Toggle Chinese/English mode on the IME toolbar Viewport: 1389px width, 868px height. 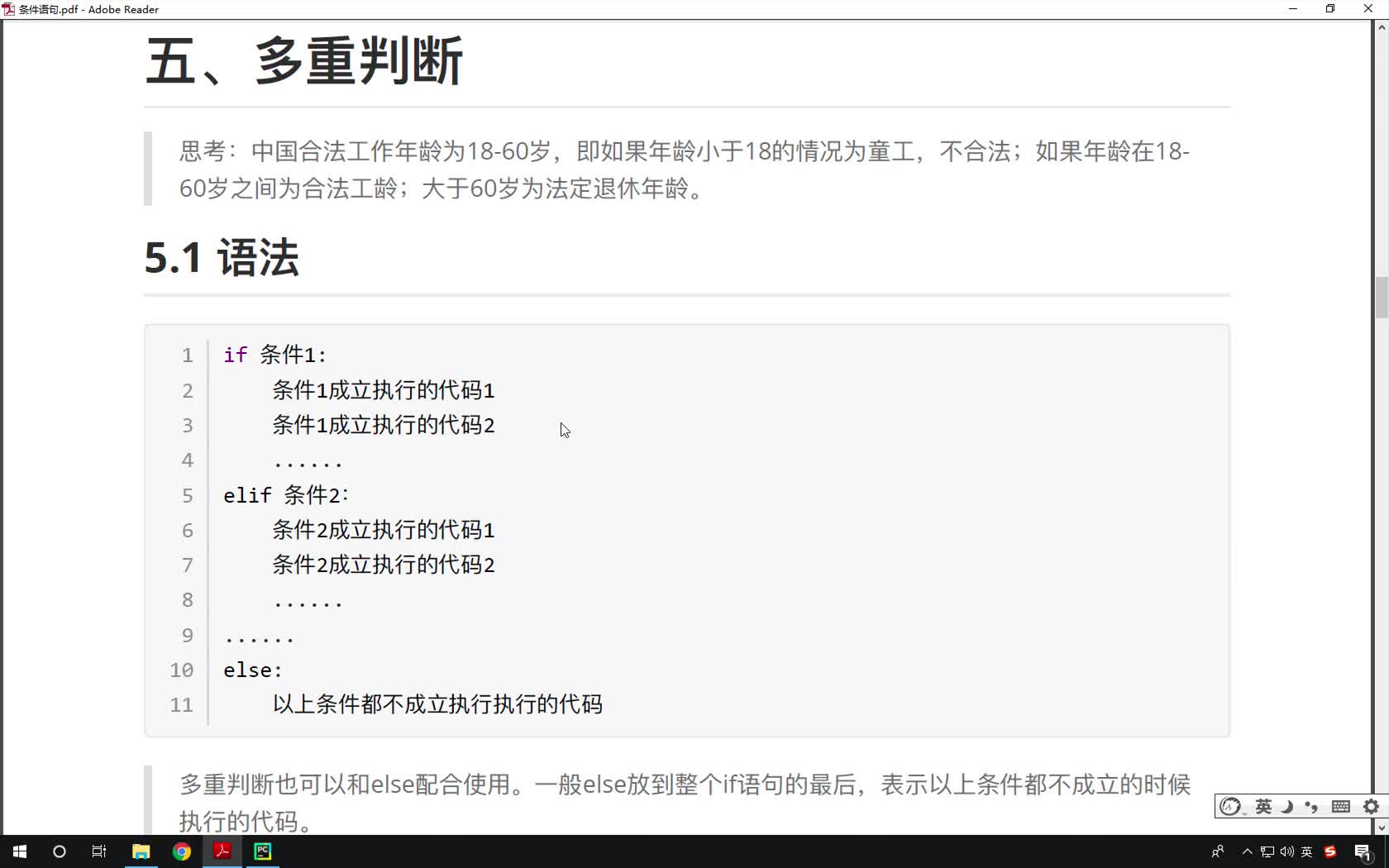tap(1263, 807)
